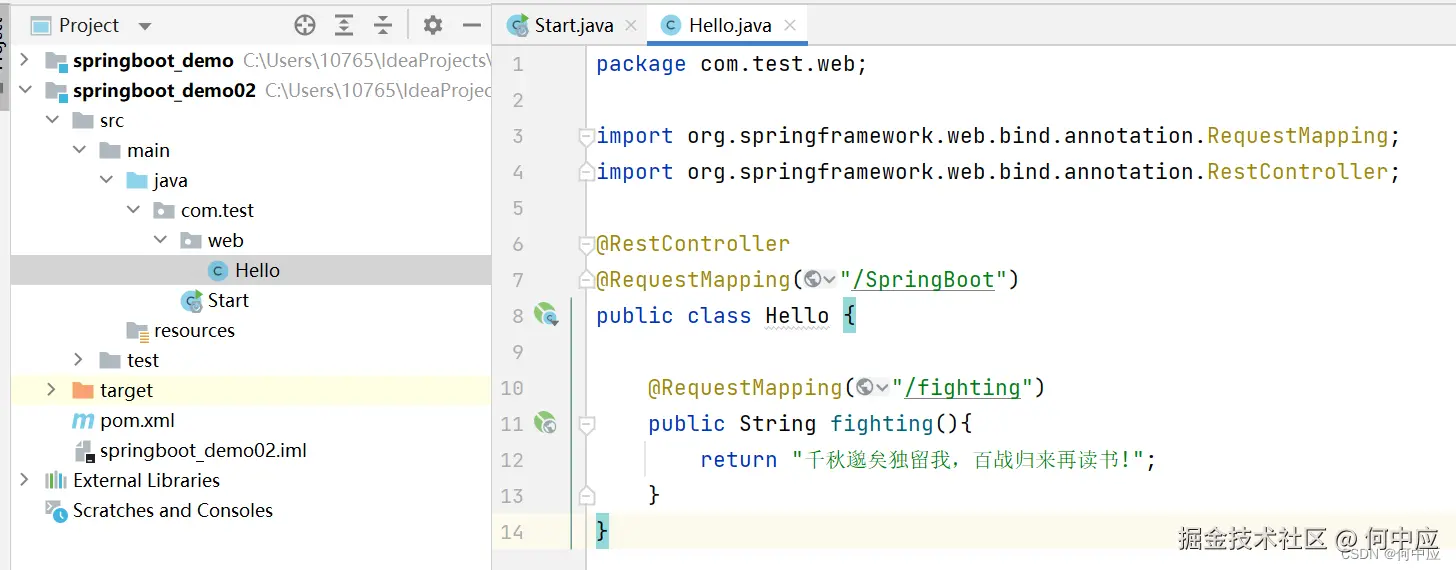Click the Collapse All toolbar icon

[383, 25]
